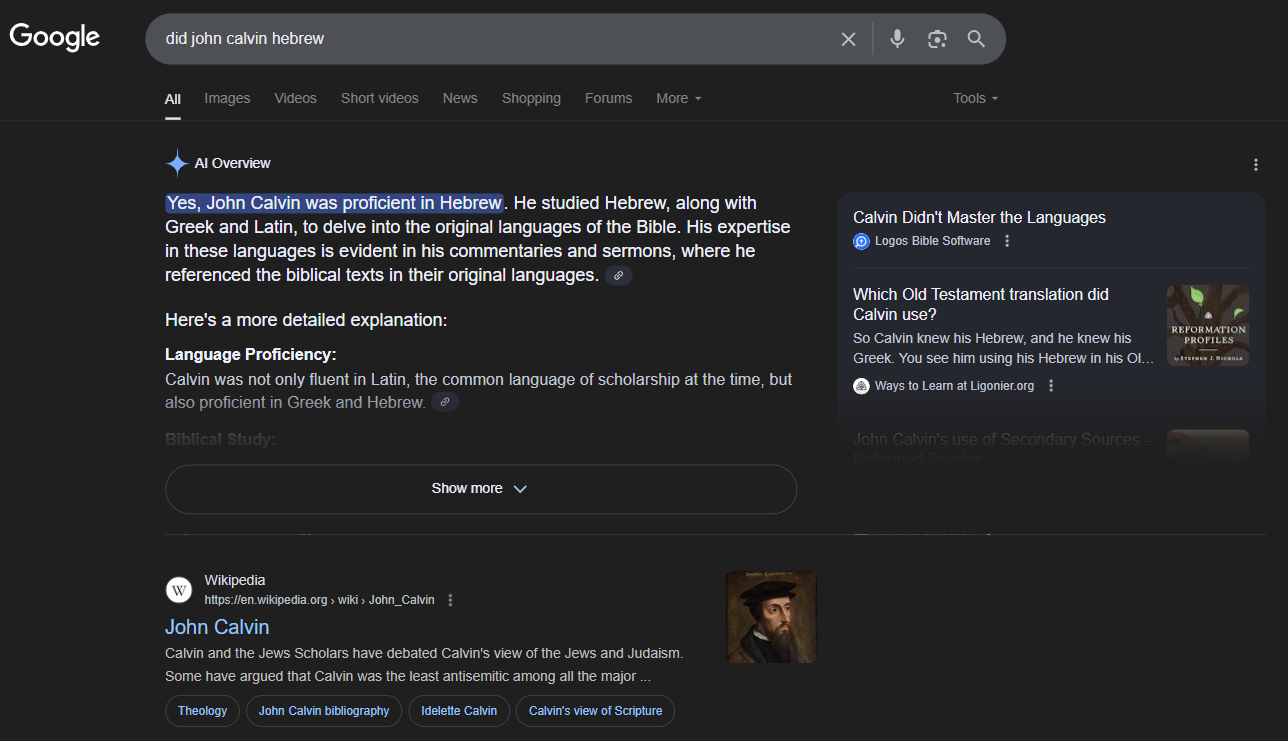Open three-dot menu beside Ways to Learn at Ligonier.org

point(1051,386)
